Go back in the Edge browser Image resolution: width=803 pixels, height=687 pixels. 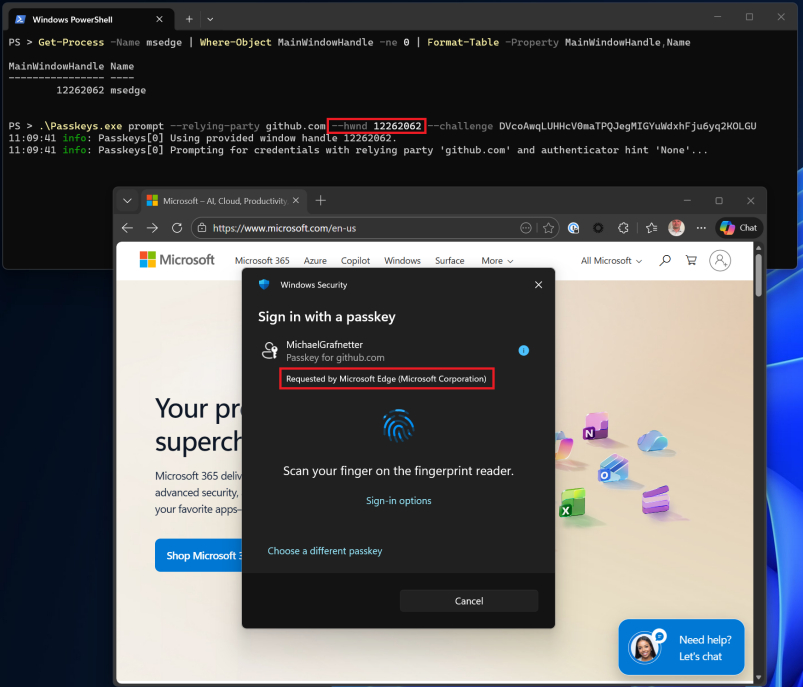(128, 228)
